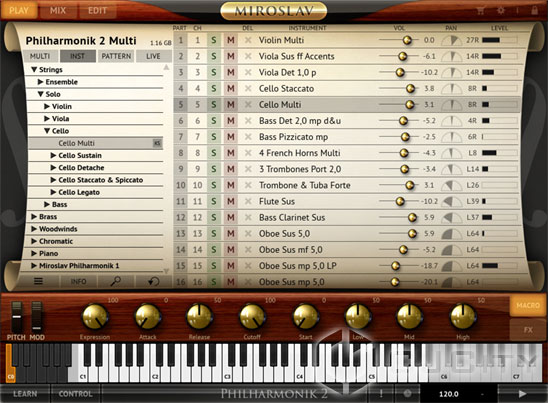The height and width of the screenshot is (403, 548).
Task: Expand Miroslav Philharmonik 1 category
Action: [x=34, y=265]
